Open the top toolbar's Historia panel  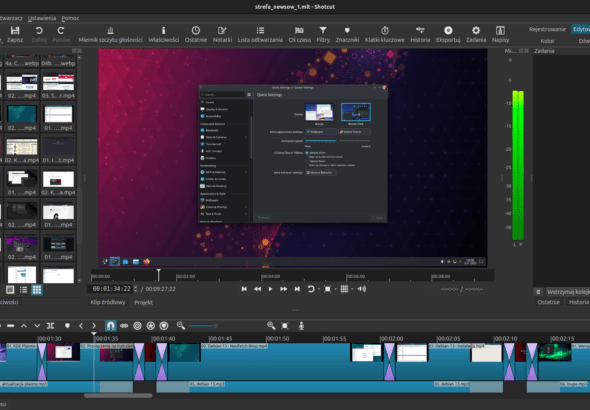click(x=420, y=34)
